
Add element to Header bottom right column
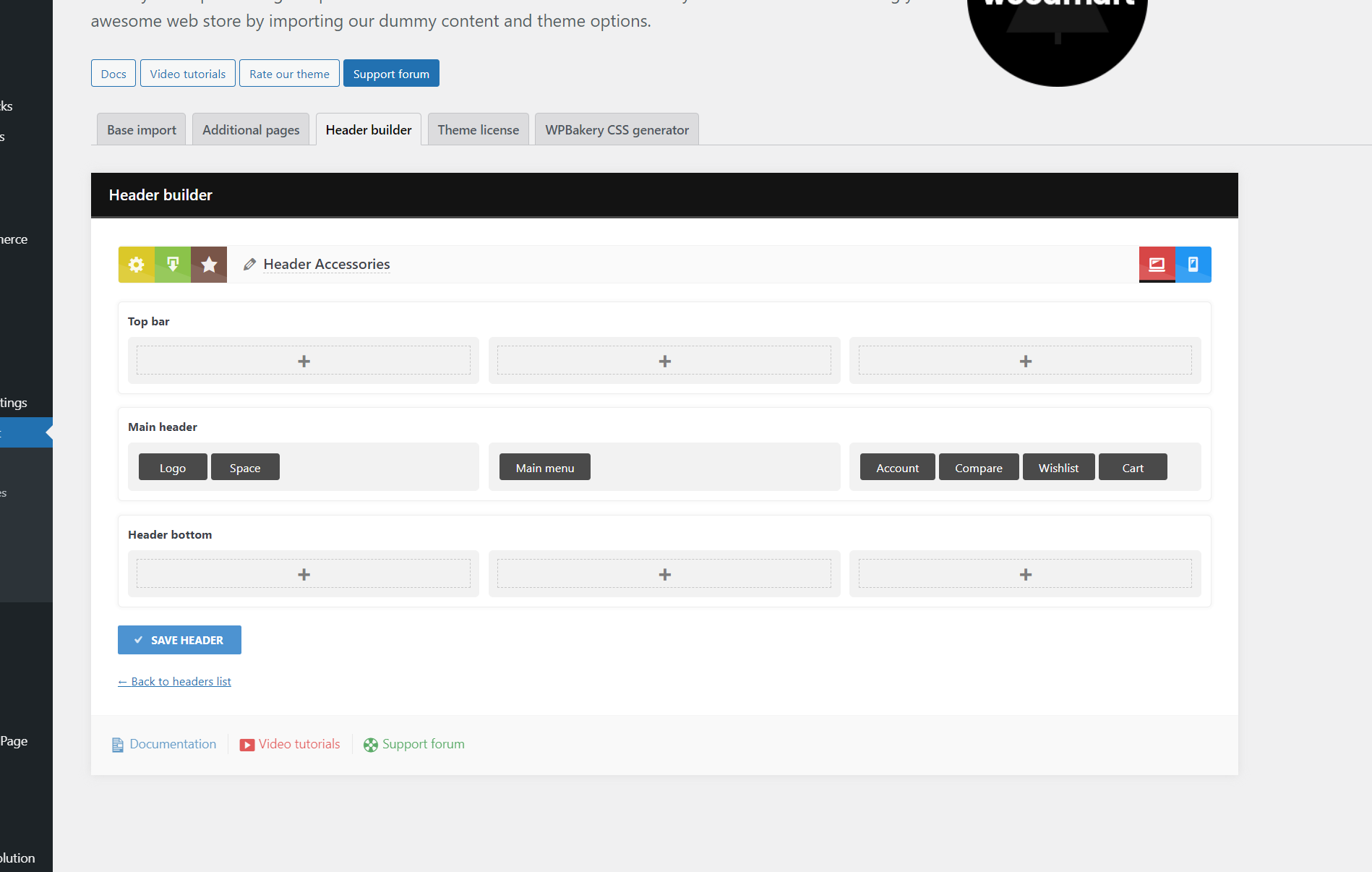1025,574
